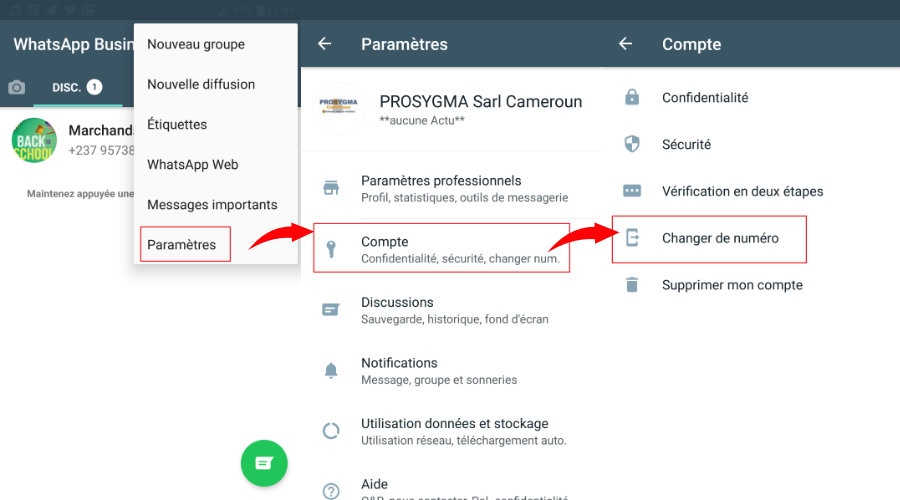
Task: Open the Discussions settings entry
Action: point(451,310)
